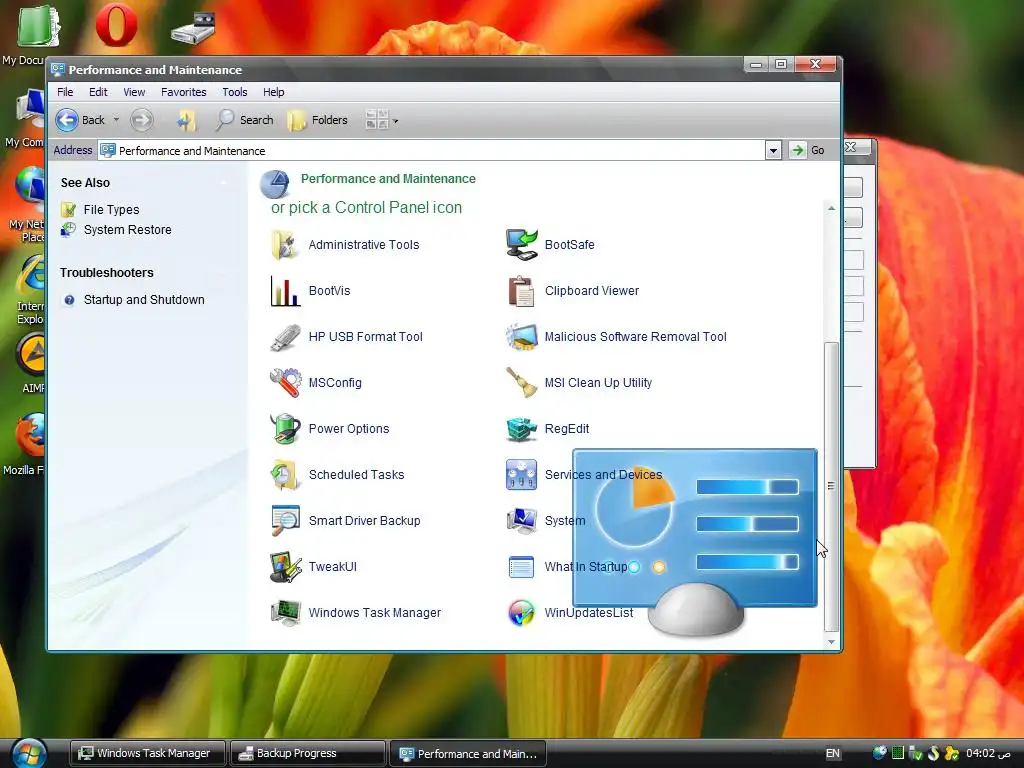Open Startup and Shutdown troubleshooter link
The image size is (1024, 768).
(x=144, y=300)
